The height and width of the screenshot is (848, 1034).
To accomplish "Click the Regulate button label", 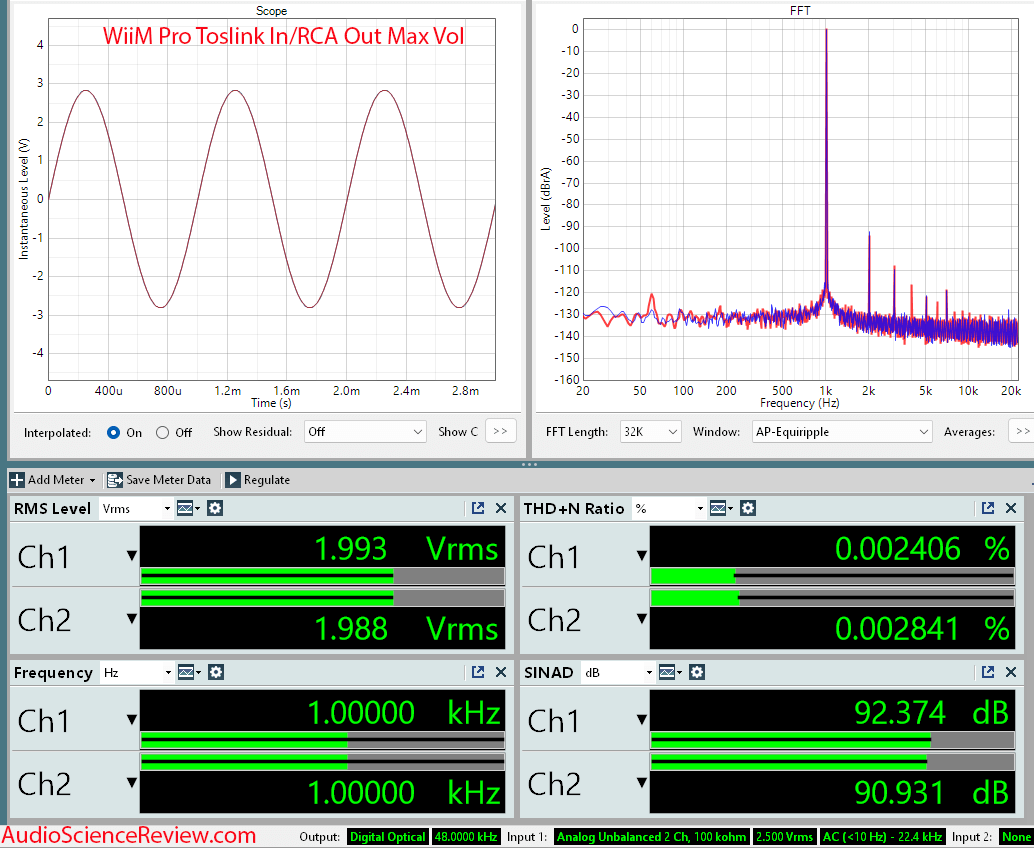I will coord(266,480).
